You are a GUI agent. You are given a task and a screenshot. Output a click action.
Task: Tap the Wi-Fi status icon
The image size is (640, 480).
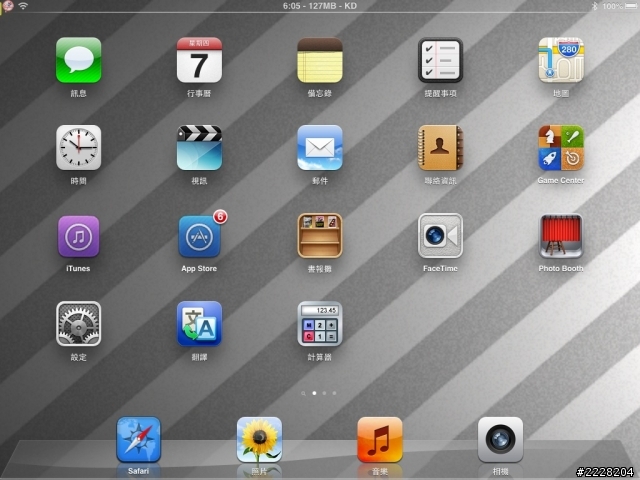pyautogui.click(x=23, y=6)
